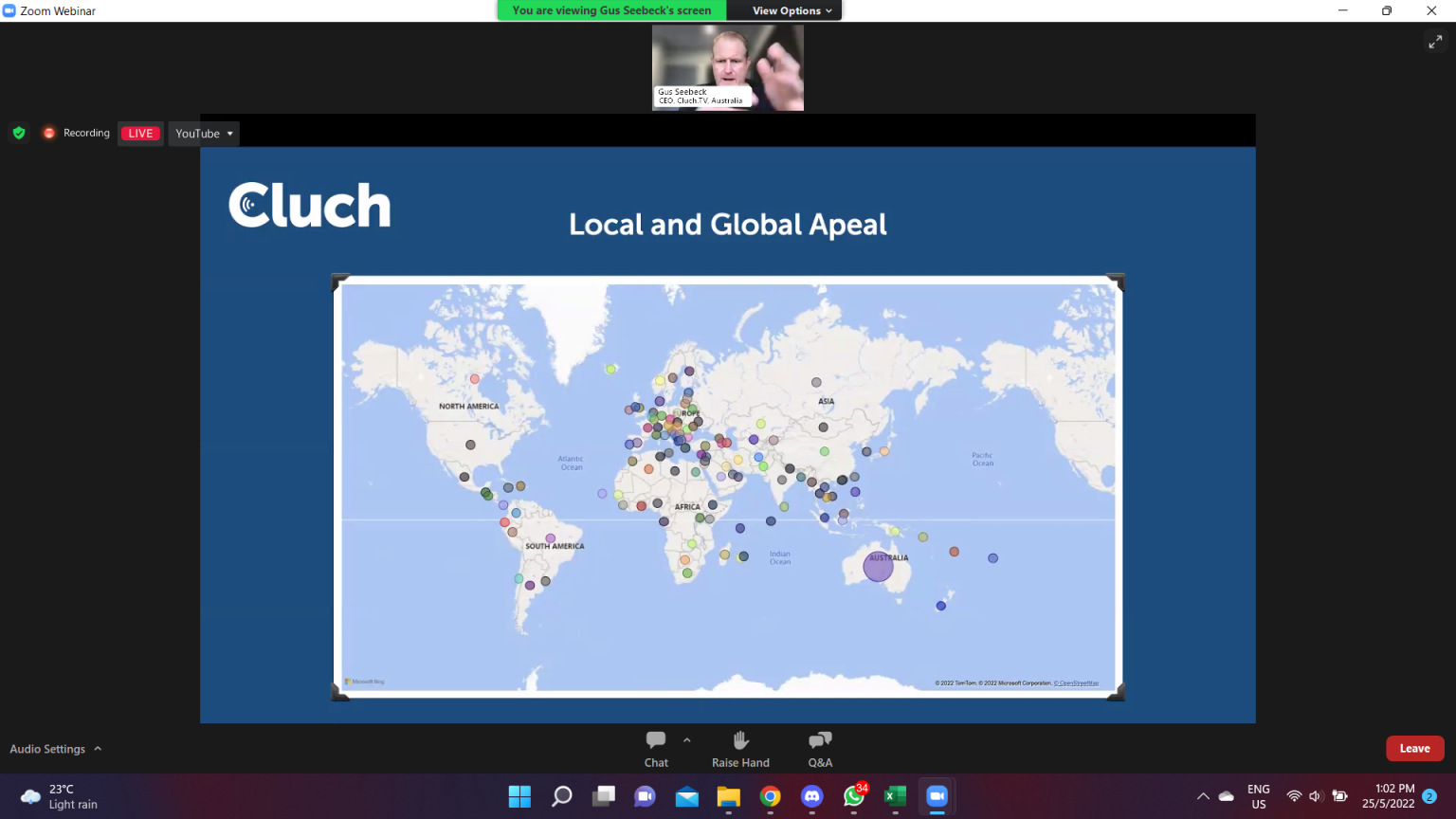Viewport: 1456px width, 819px height.
Task: Expand the Audio Settings options
Action: click(x=98, y=749)
